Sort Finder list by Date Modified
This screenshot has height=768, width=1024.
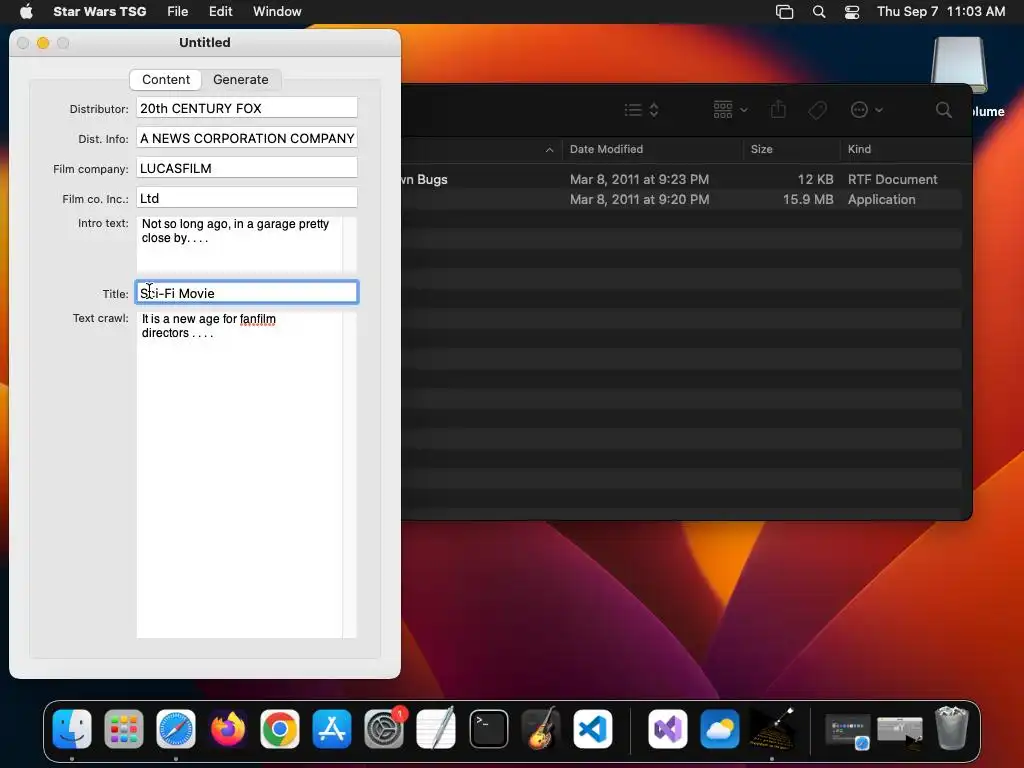[x=606, y=149]
